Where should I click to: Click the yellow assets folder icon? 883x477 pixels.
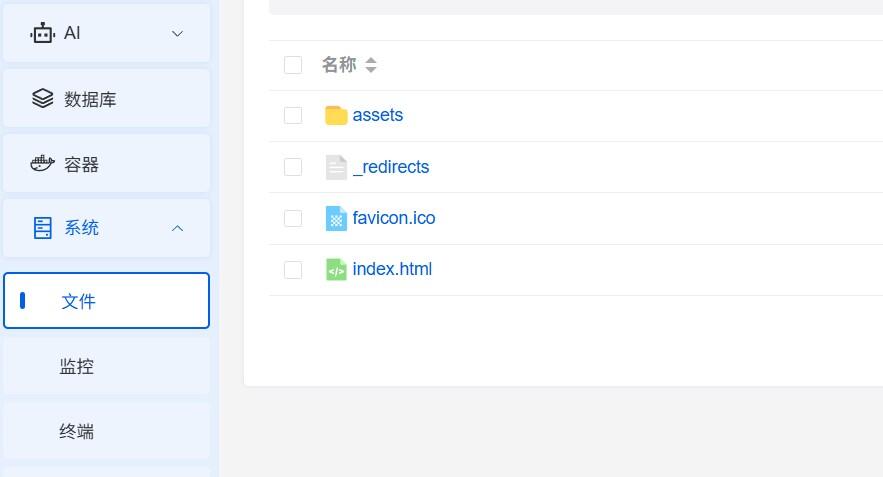[336, 115]
